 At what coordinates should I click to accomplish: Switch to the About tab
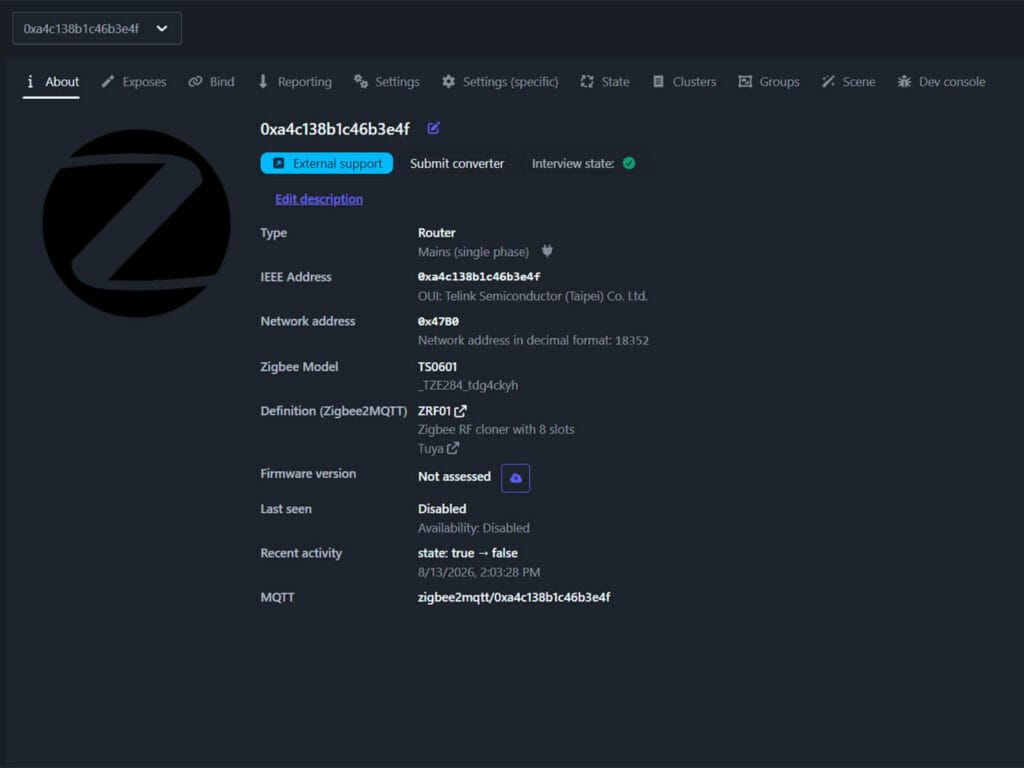(52, 82)
